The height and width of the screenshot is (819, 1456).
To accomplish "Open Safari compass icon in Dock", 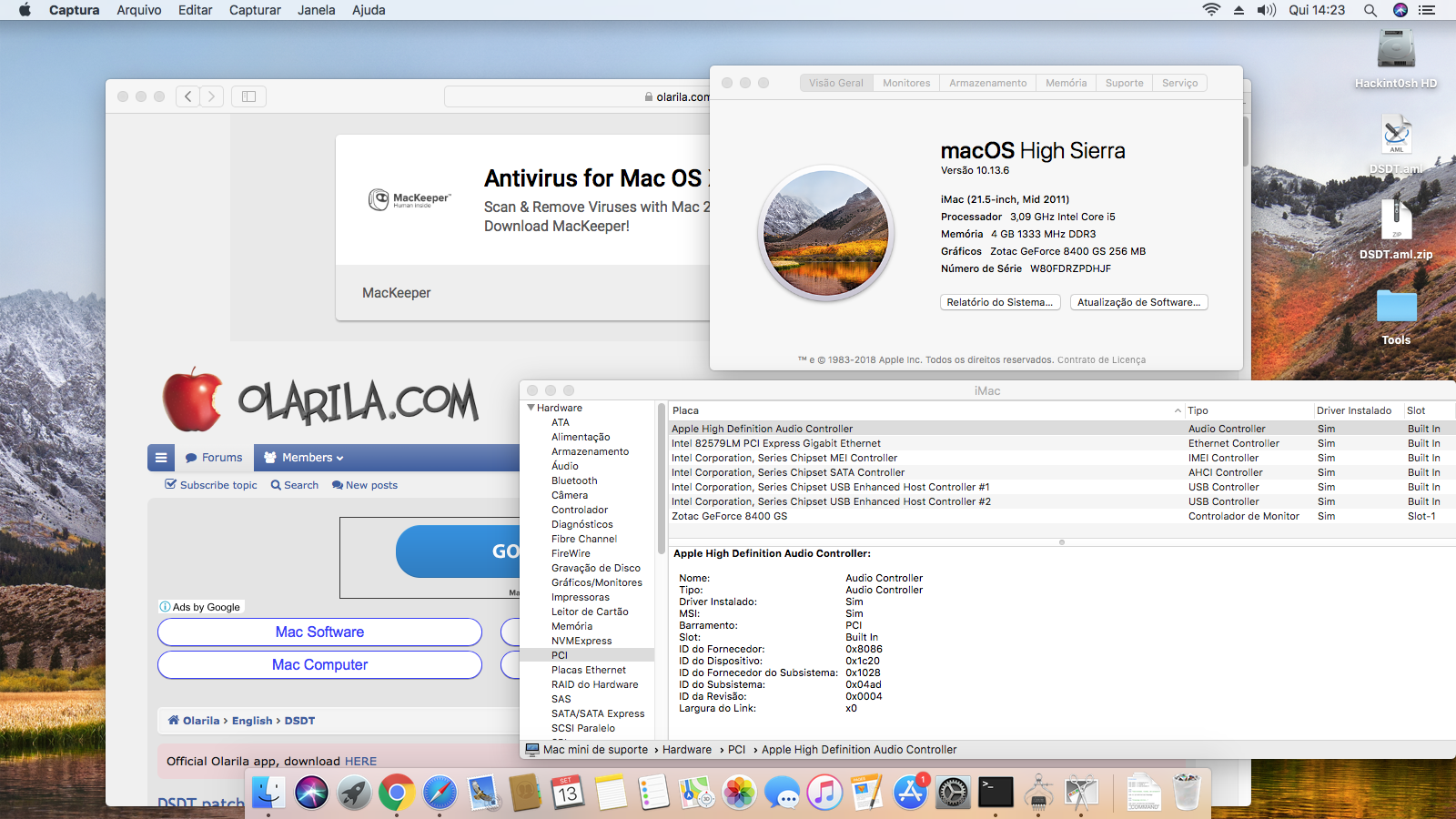I will pyautogui.click(x=440, y=793).
